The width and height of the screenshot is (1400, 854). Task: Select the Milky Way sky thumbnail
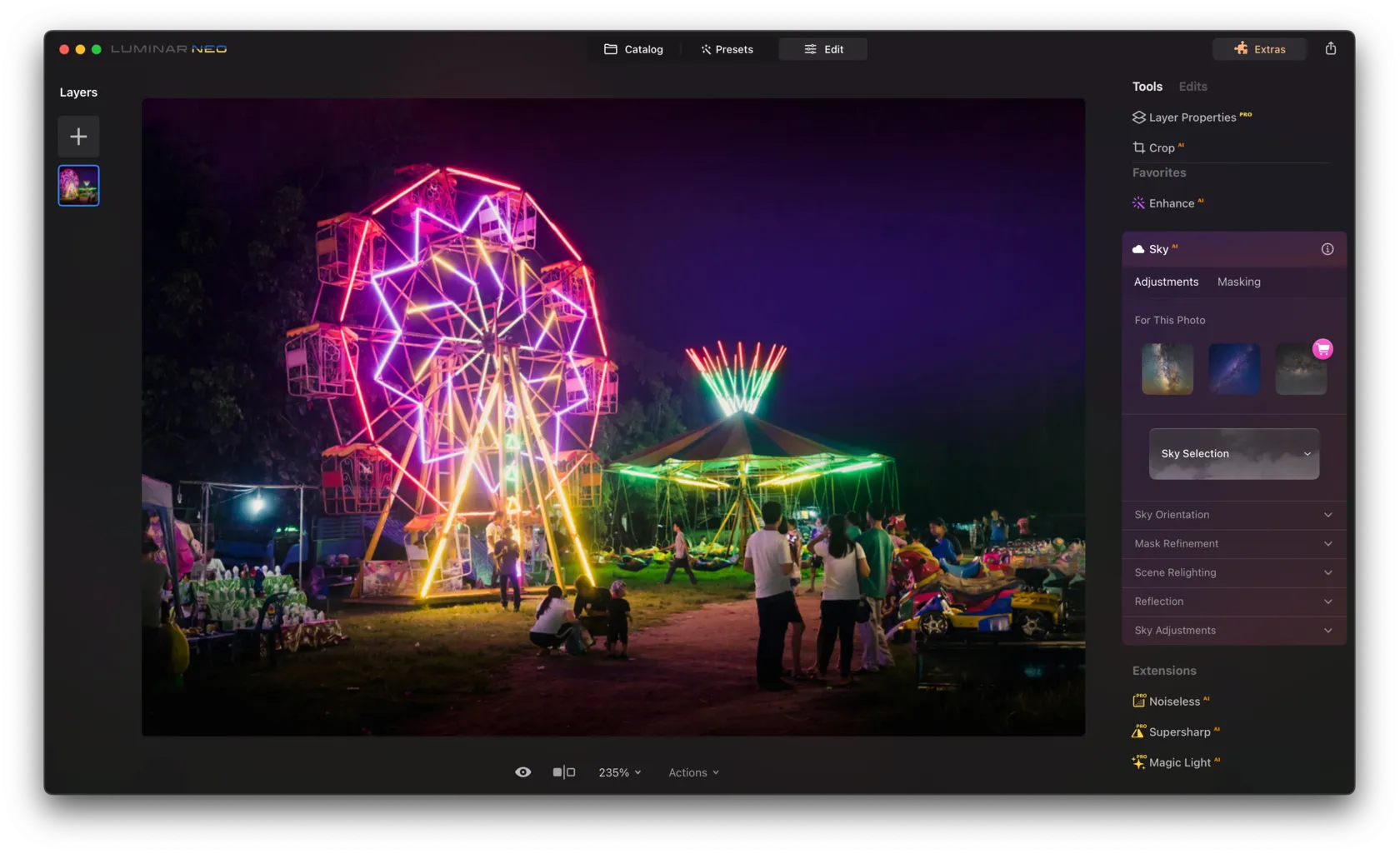tap(1167, 369)
